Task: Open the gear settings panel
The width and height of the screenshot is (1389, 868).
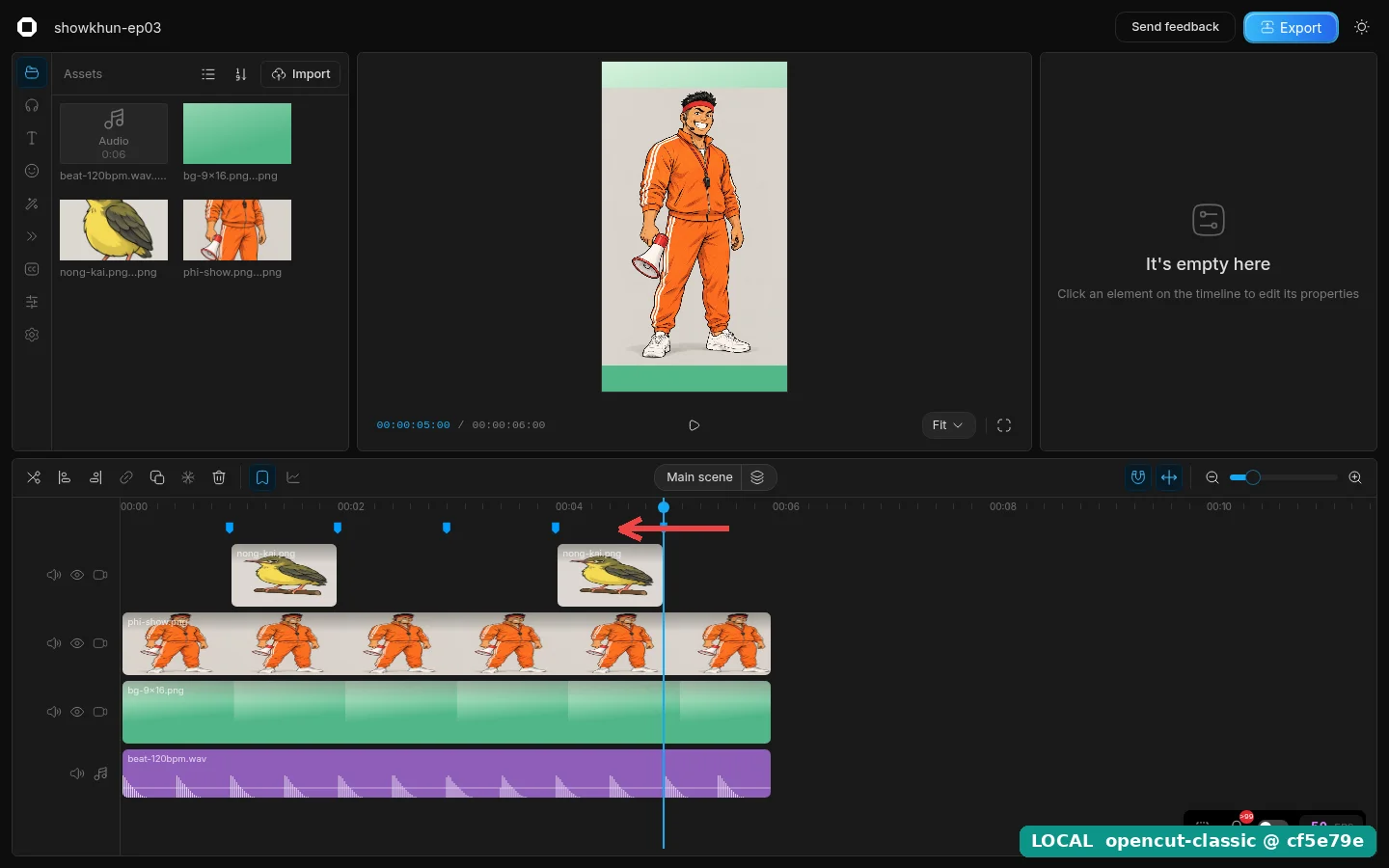Action: pyautogui.click(x=32, y=335)
